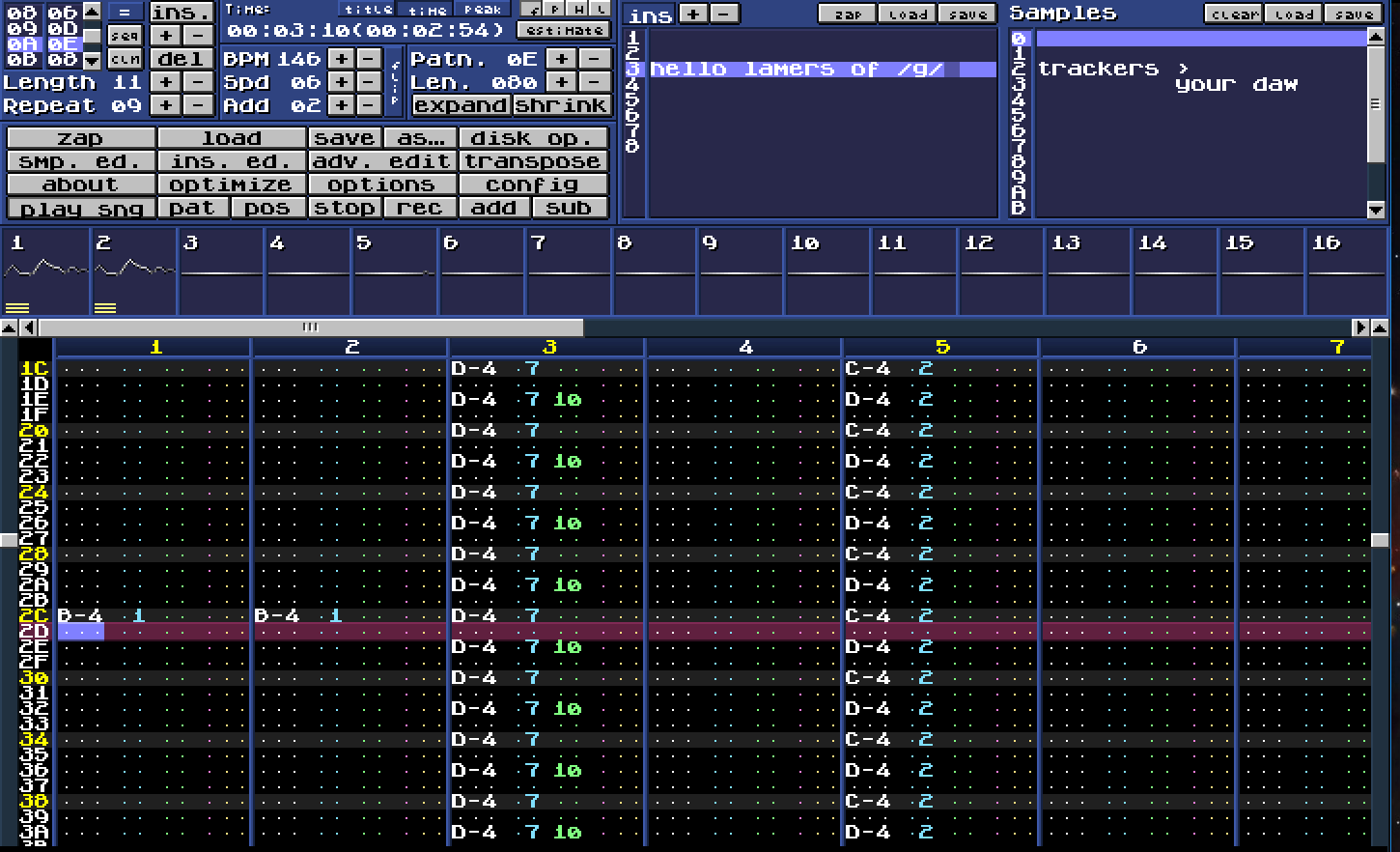The image size is (1400, 852).
Task: Open the about screen
Action: click(x=81, y=185)
